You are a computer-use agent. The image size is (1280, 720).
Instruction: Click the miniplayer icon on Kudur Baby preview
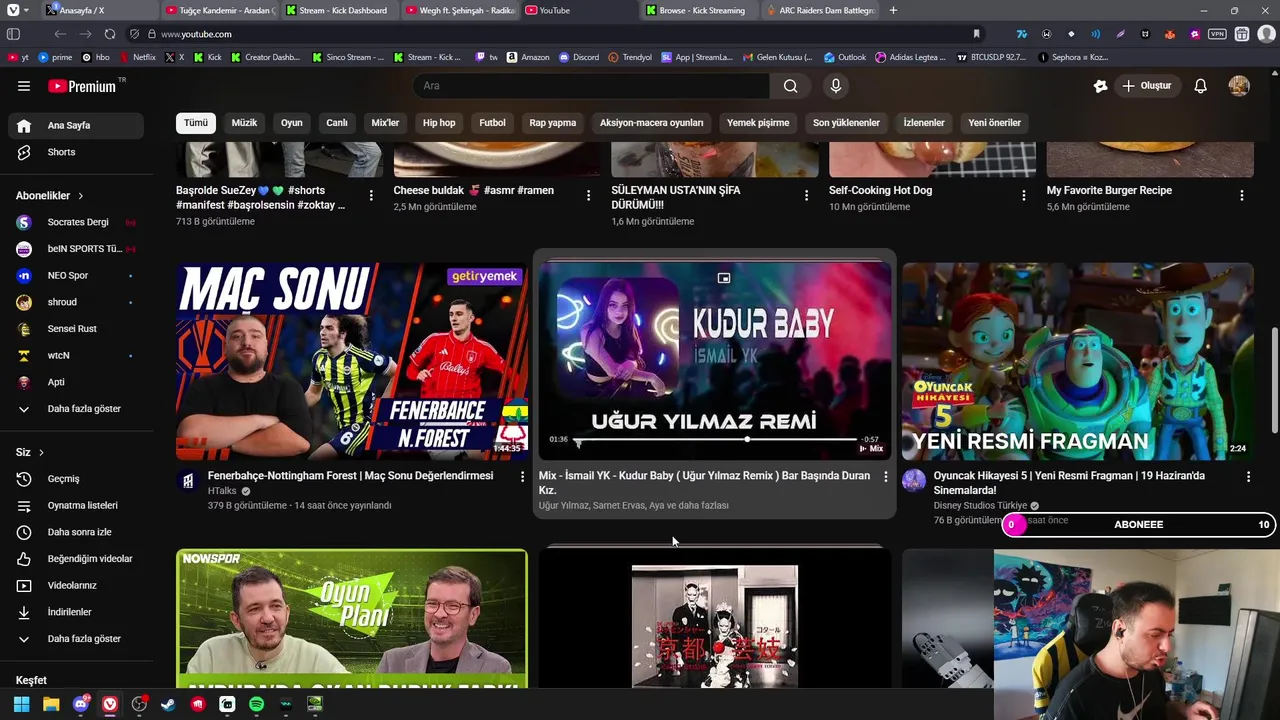tap(724, 278)
